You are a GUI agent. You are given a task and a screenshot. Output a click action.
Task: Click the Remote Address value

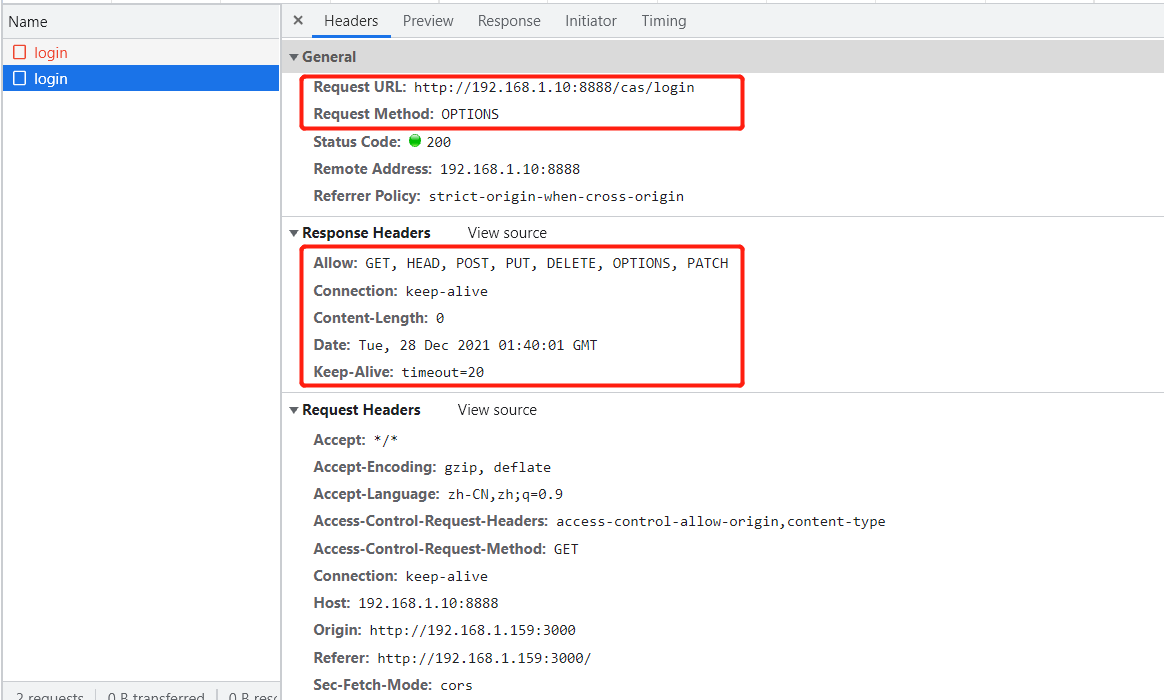(509, 169)
